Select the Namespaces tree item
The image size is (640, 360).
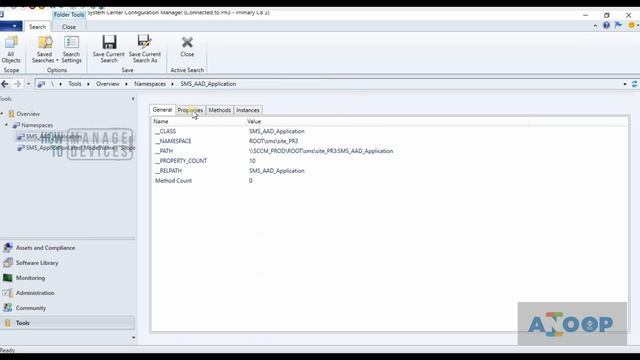37,125
